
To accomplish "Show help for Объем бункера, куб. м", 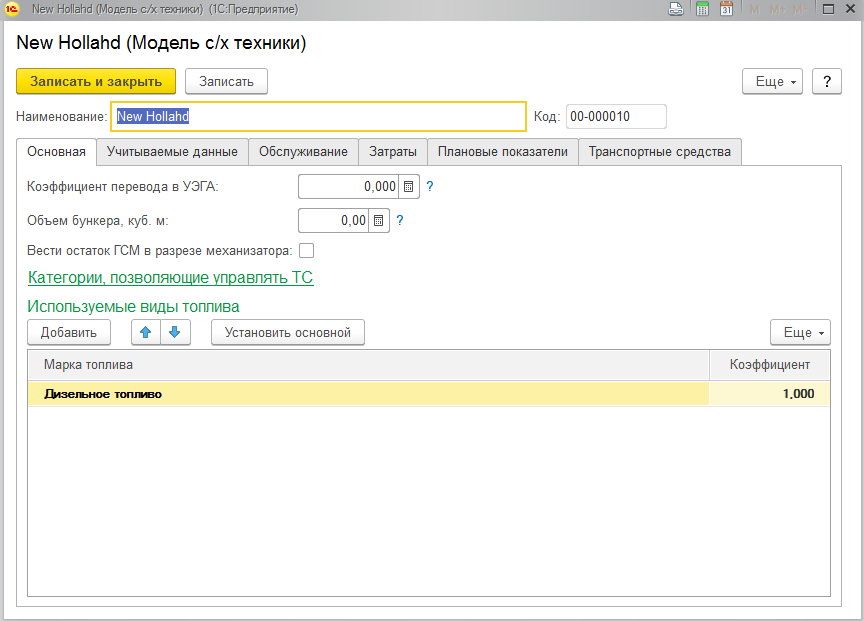I will pyautogui.click(x=400, y=221).
